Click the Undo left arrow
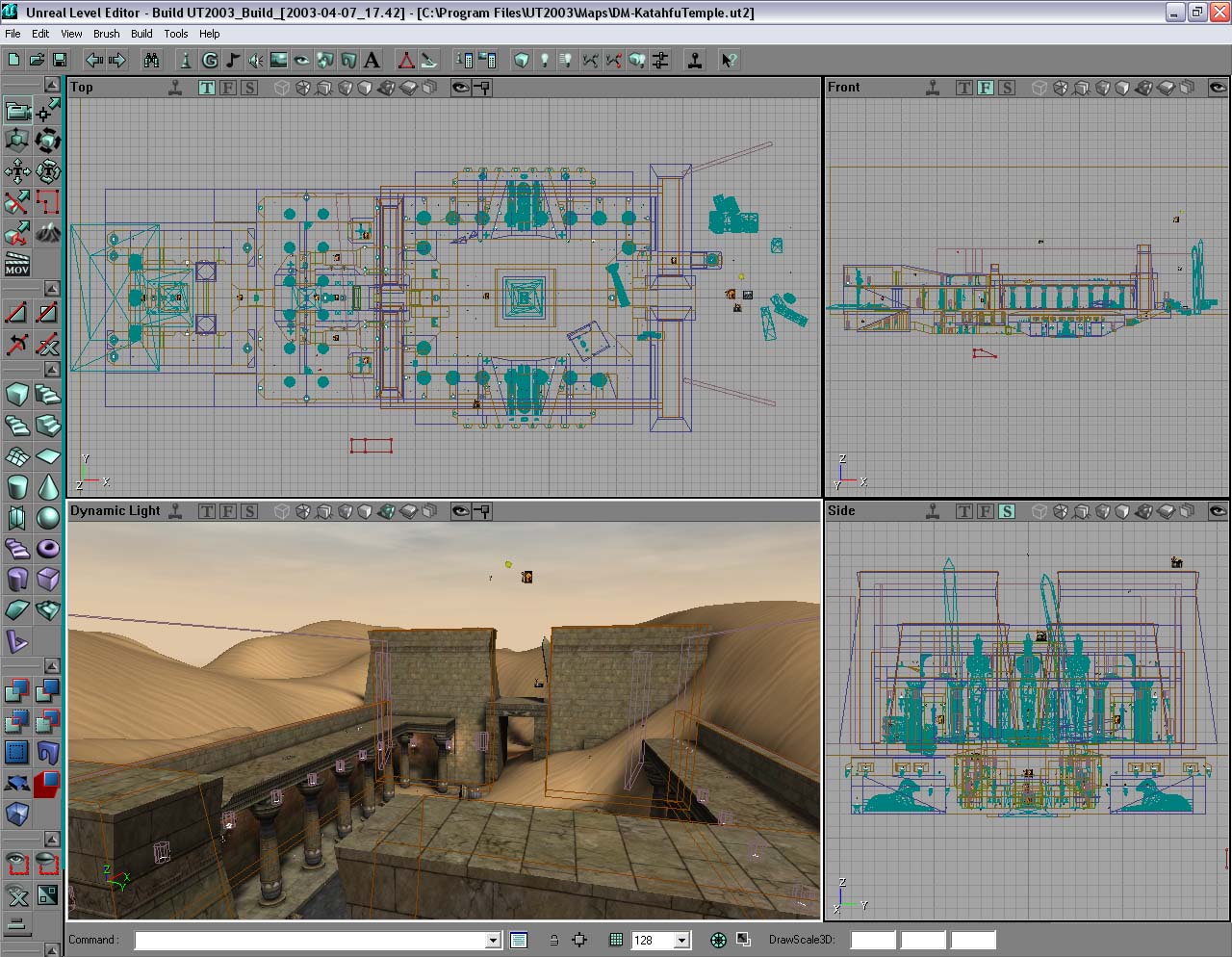 (94, 61)
